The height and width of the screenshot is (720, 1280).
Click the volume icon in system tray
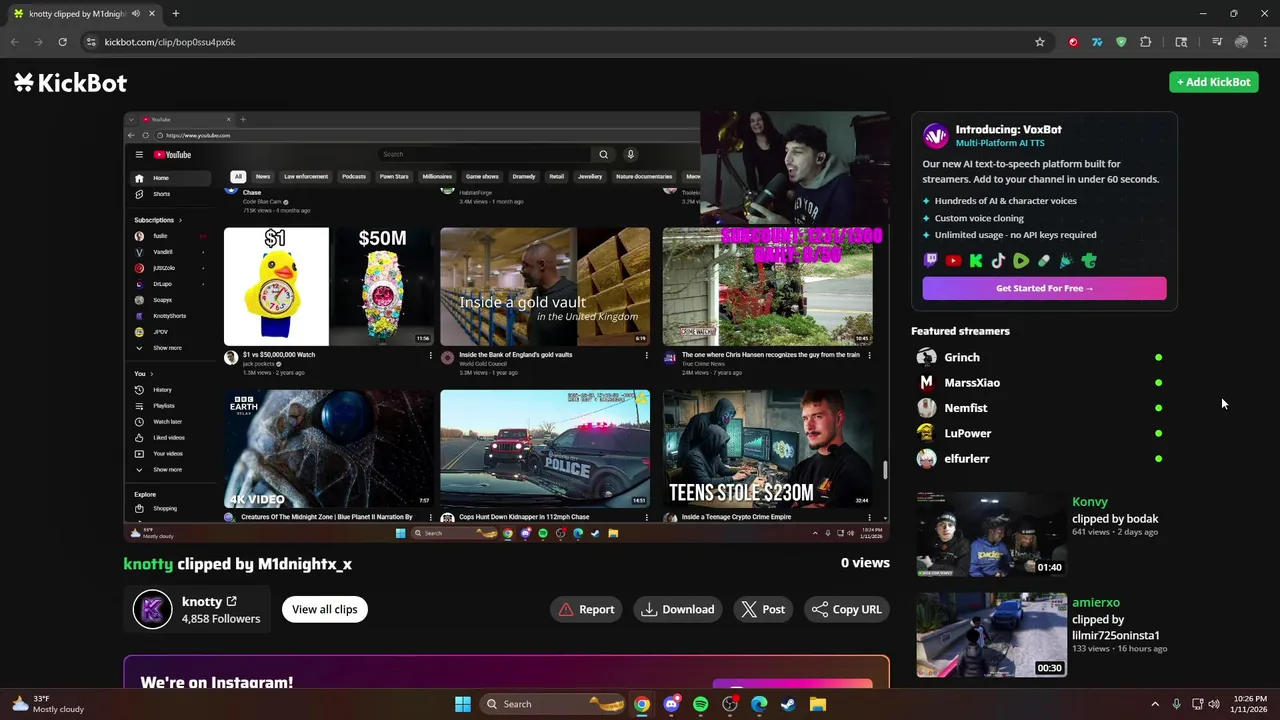click(1214, 704)
